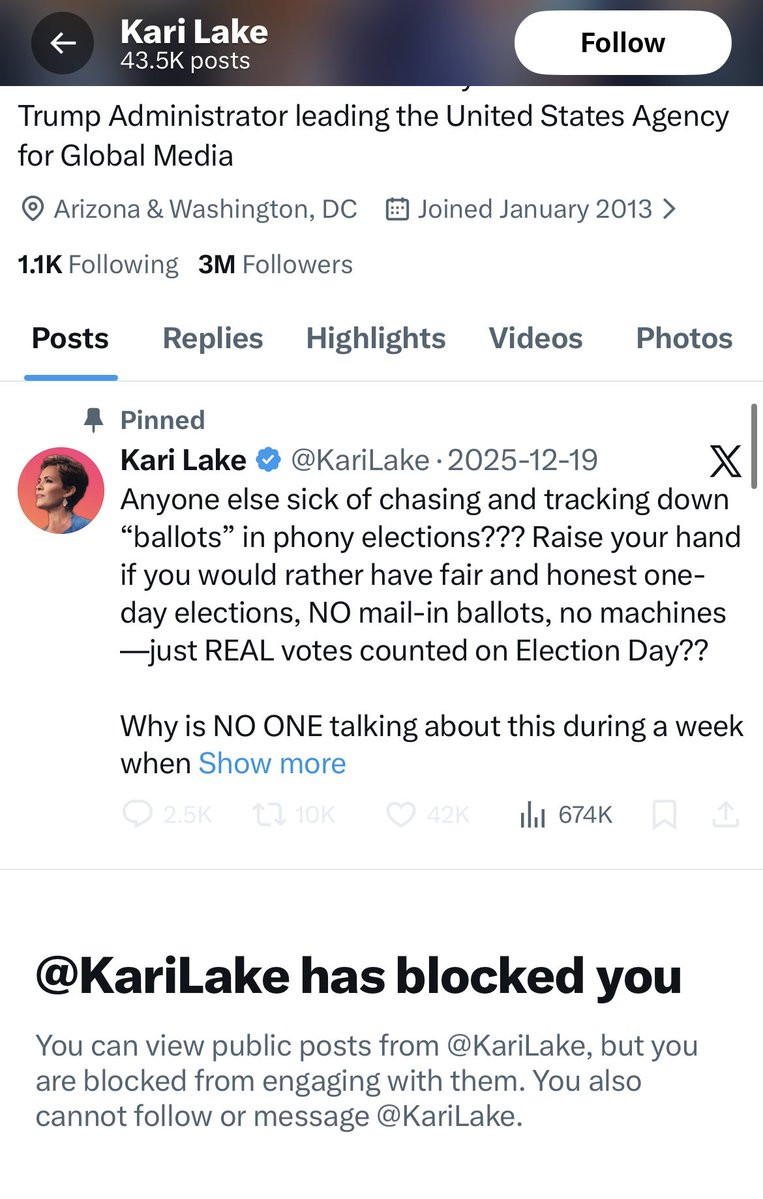Tap the back arrow icon
The width and height of the screenshot is (763, 1199).
(64, 43)
